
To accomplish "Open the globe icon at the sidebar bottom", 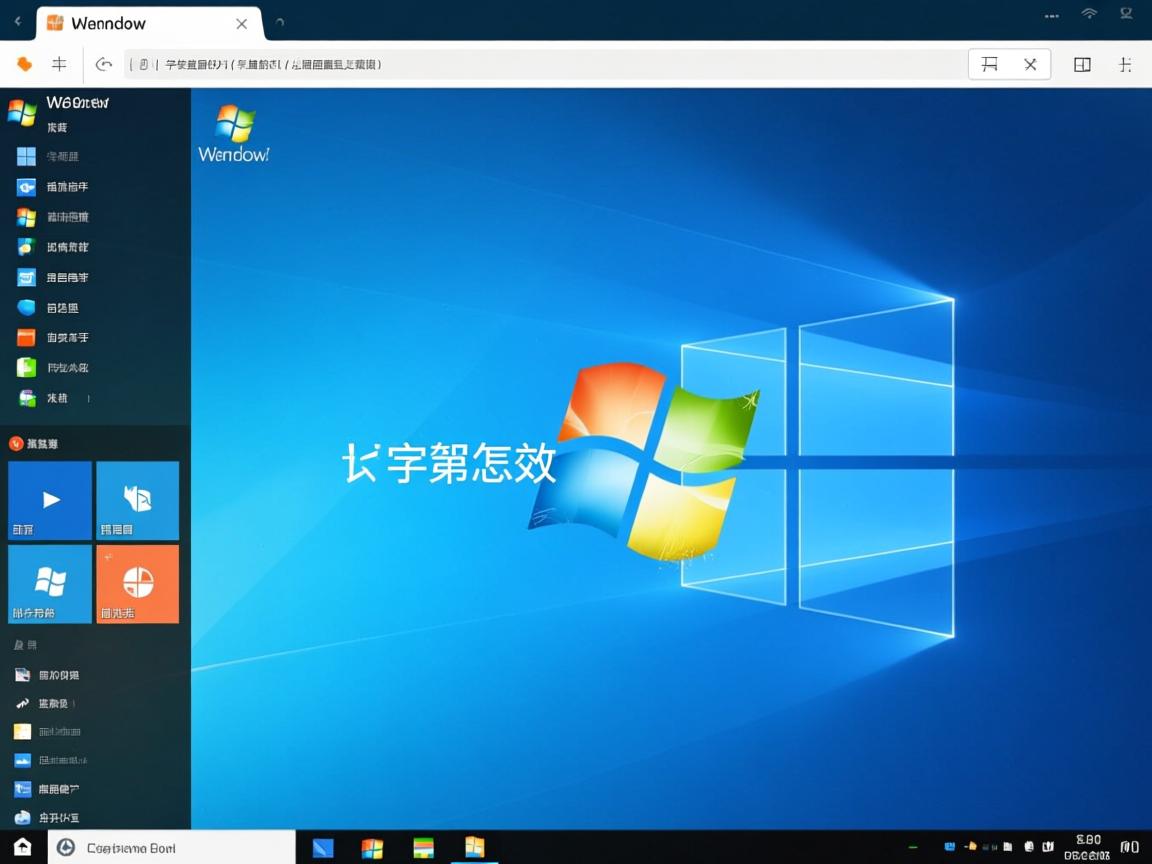I will click(23, 817).
